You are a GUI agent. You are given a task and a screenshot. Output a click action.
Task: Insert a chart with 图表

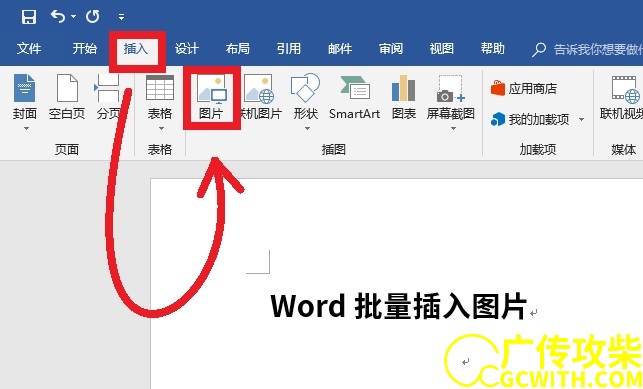click(404, 97)
